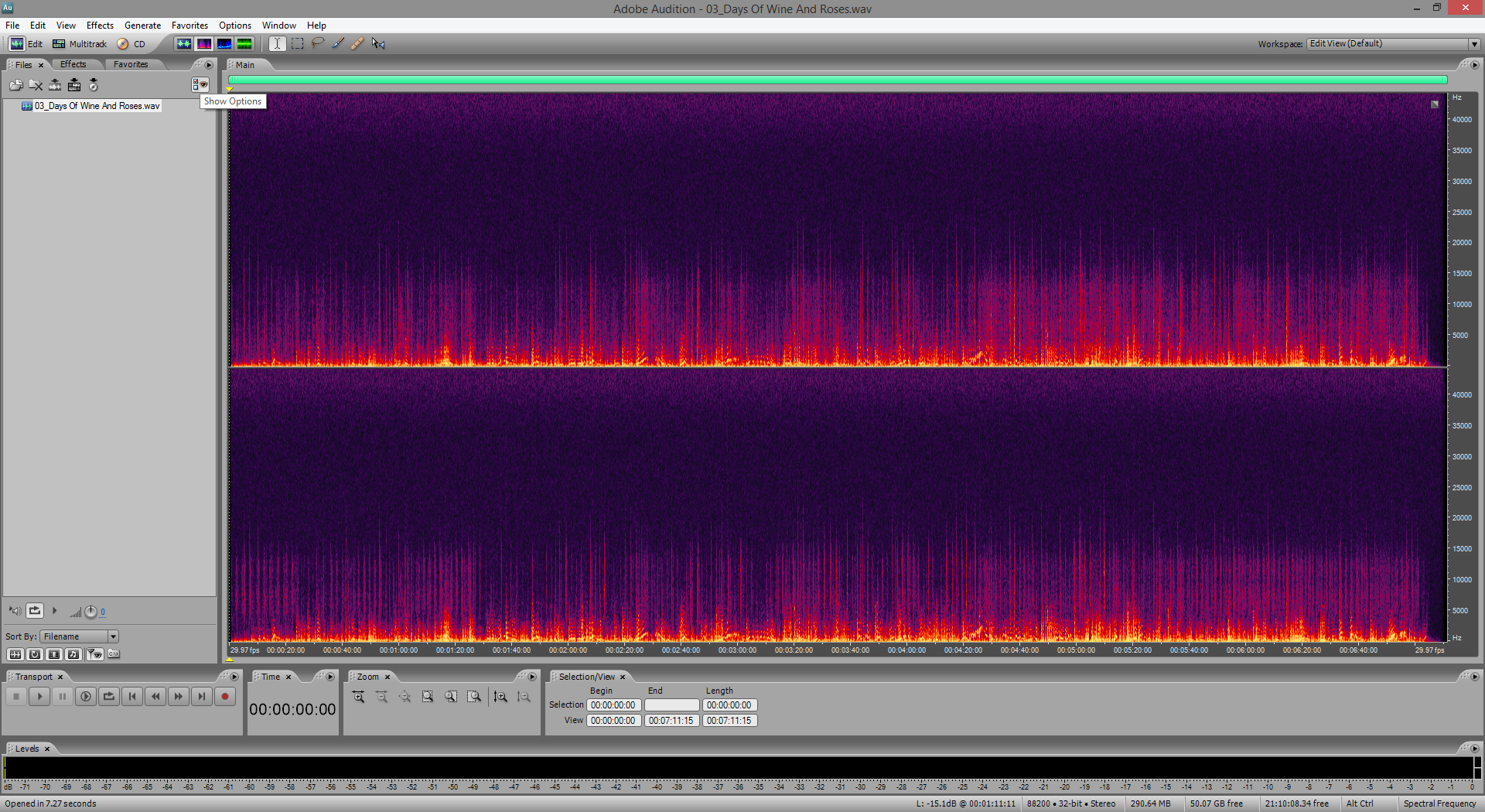Click Edit File icon in Files panel
This screenshot has height=812, width=1485.
pos(55,85)
